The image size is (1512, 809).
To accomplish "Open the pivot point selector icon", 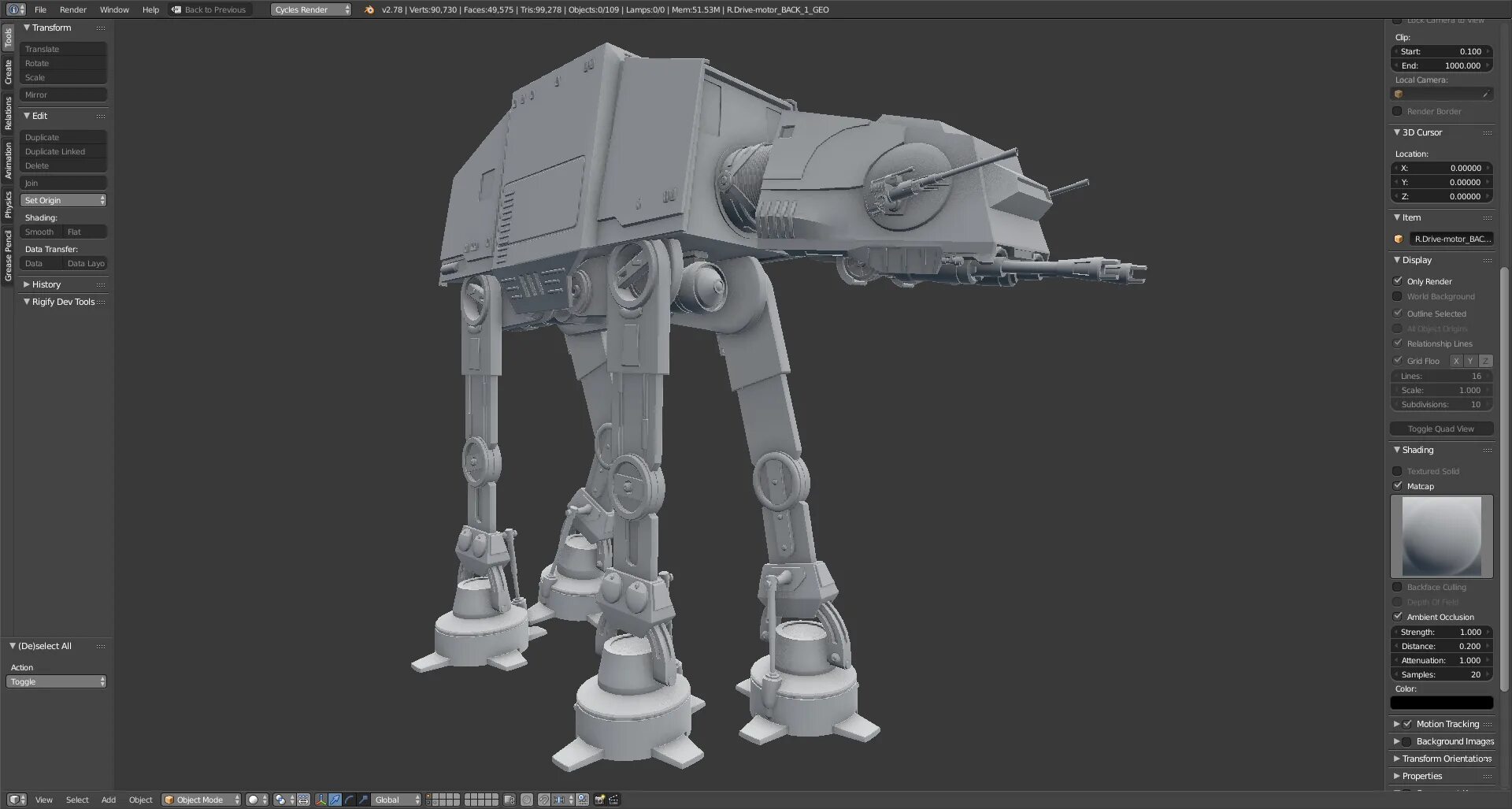I will pyautogui.click(x=283, y=800).
